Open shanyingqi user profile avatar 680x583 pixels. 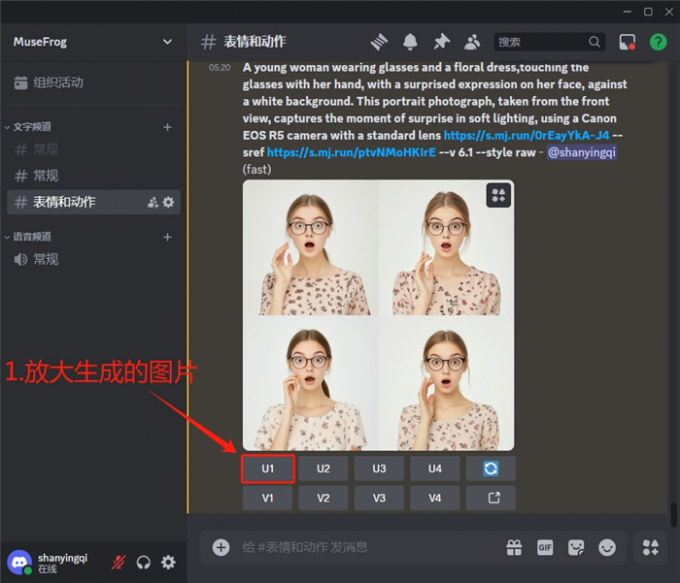click(x=20, y=562)
